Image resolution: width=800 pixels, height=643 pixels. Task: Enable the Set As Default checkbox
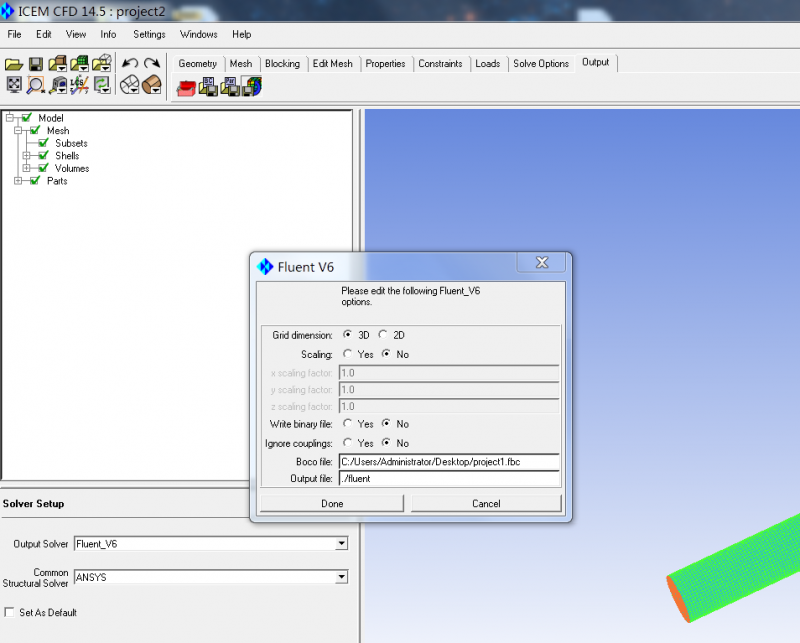(x=9, y=612)
